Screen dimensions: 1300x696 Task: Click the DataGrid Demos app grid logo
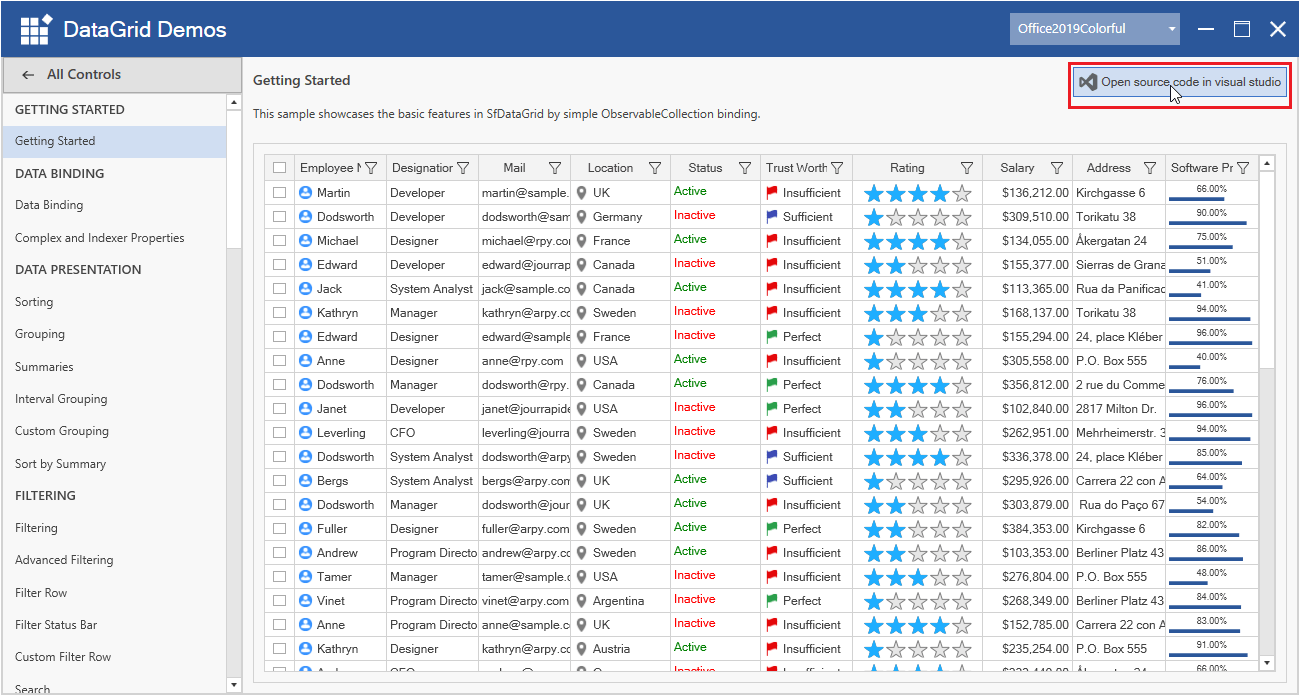click(35, 30)
